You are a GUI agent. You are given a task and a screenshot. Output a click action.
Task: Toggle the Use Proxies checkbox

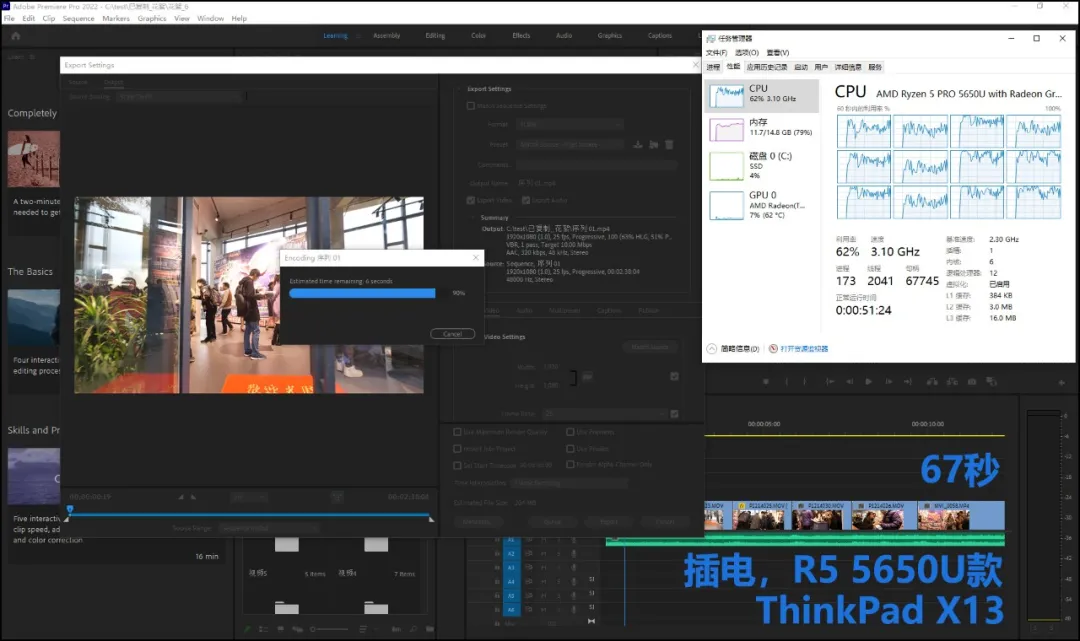[x=570, y=449]
